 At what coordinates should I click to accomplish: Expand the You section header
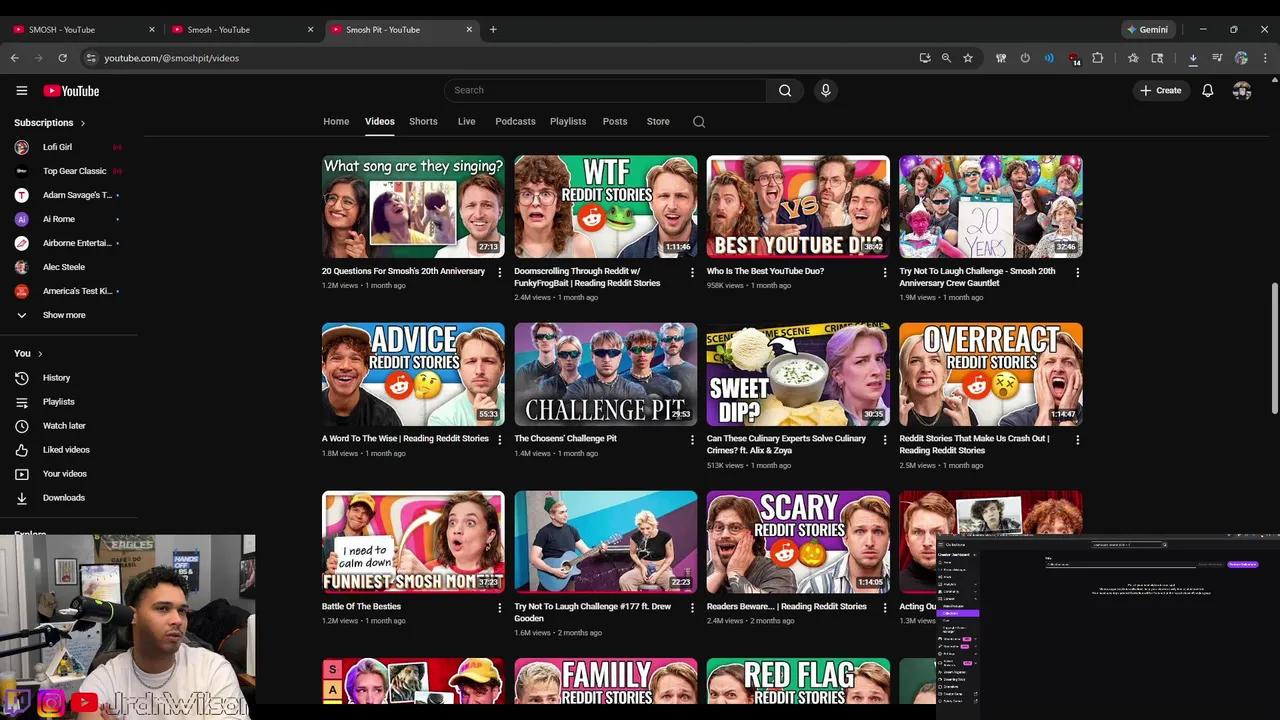pos(28,354)
